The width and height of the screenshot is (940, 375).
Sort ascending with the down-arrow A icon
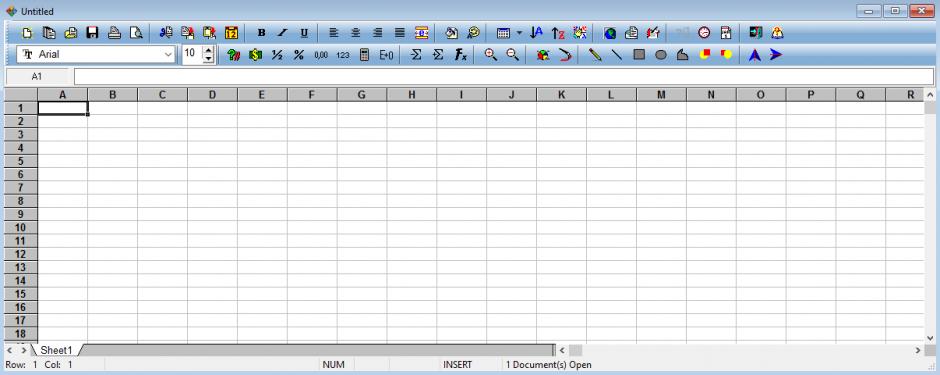tap(537, 33)
